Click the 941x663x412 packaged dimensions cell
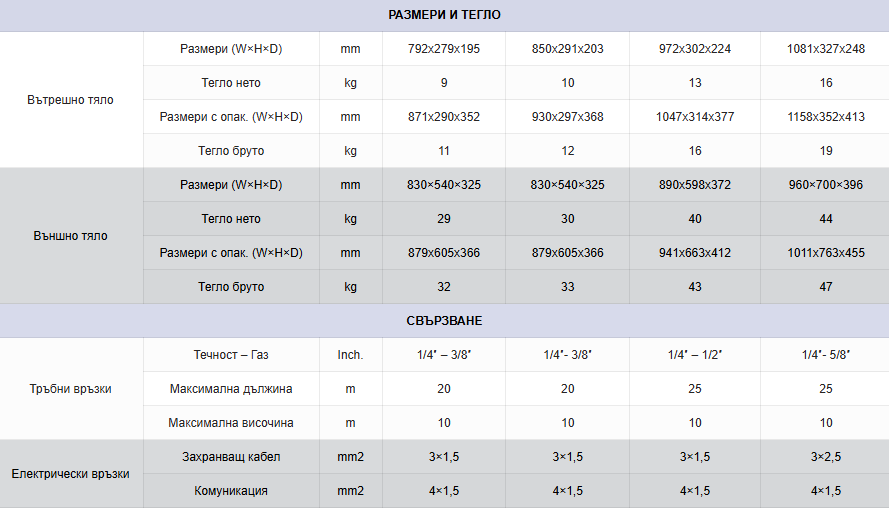Image resolution: width=889 pixels, height=508 pixels. 695,253
